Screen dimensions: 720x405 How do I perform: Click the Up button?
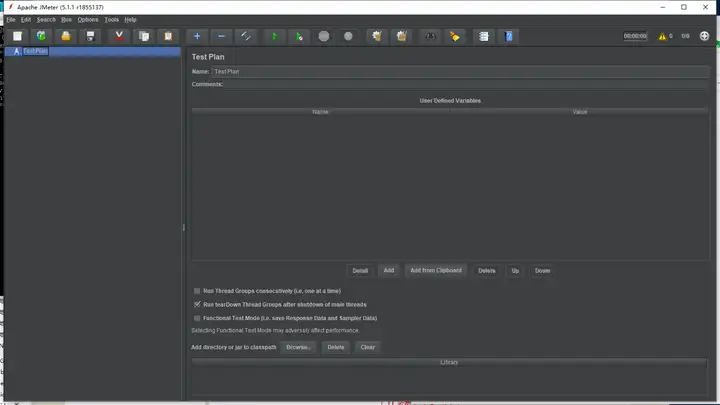click(x=515, y=270)
